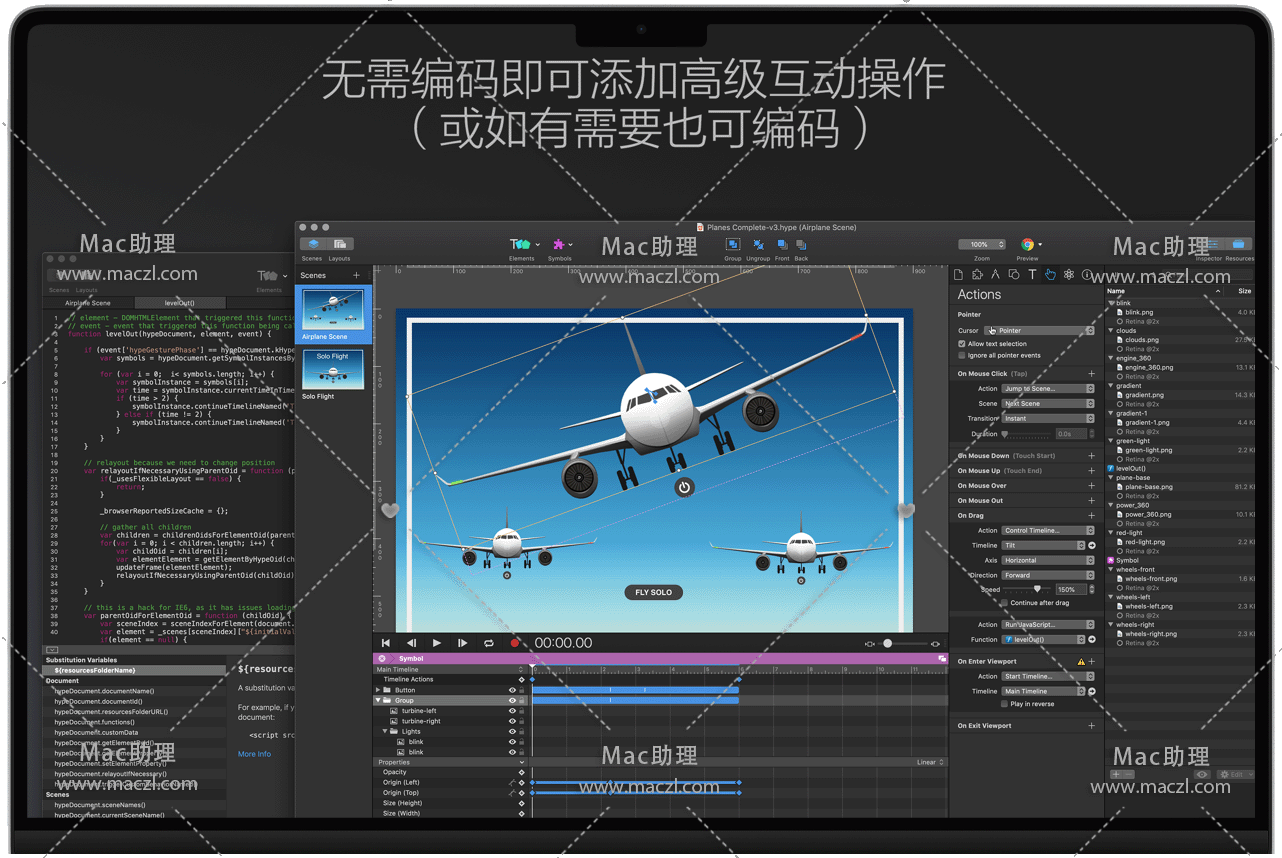Open the Cursor Pointer dropdown
Image resolution: width=1282 pixels, height=858 pixels.
[x=1040, y=331]
